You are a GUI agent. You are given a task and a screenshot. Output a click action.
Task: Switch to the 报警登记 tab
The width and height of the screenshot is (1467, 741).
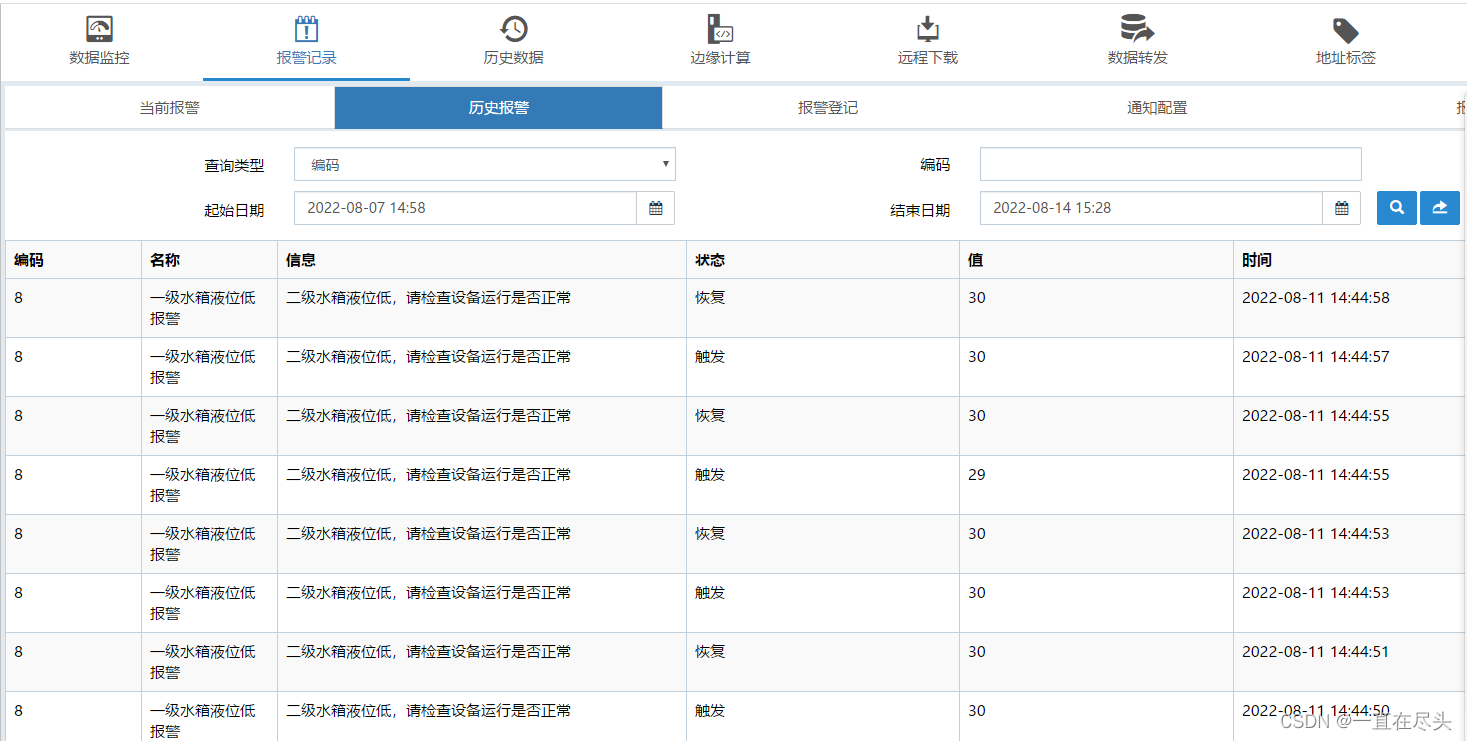827,108
